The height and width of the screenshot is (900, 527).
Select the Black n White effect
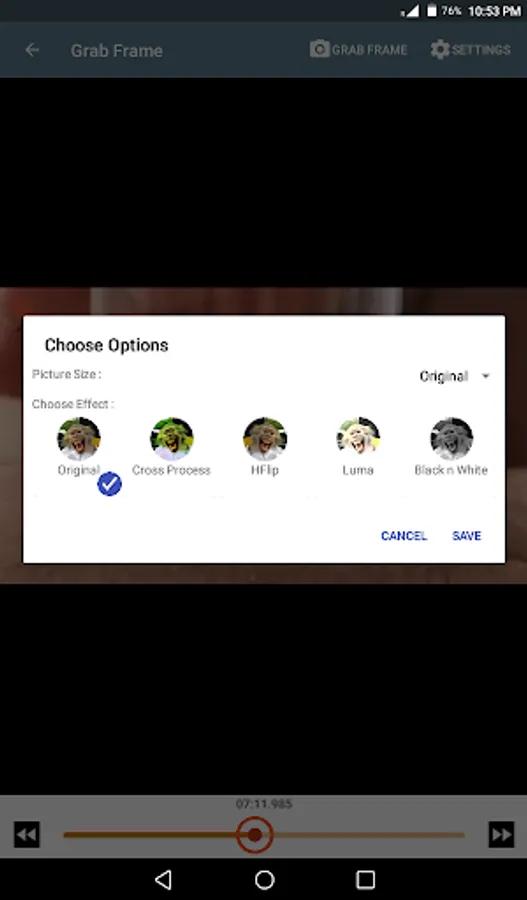pos(451,439)
